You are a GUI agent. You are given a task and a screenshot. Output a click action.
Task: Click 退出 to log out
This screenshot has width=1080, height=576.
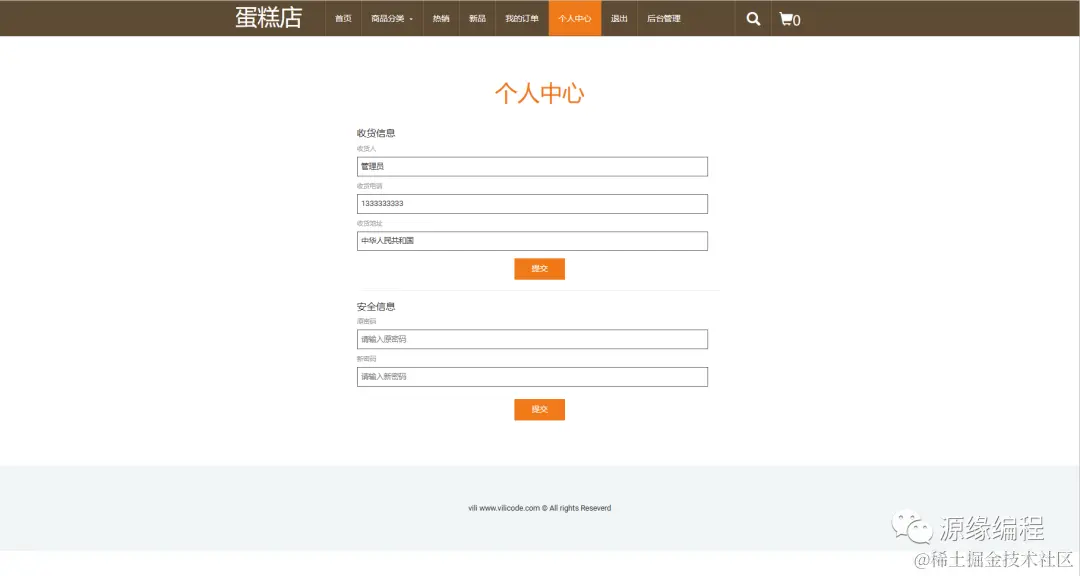point(619,19)
